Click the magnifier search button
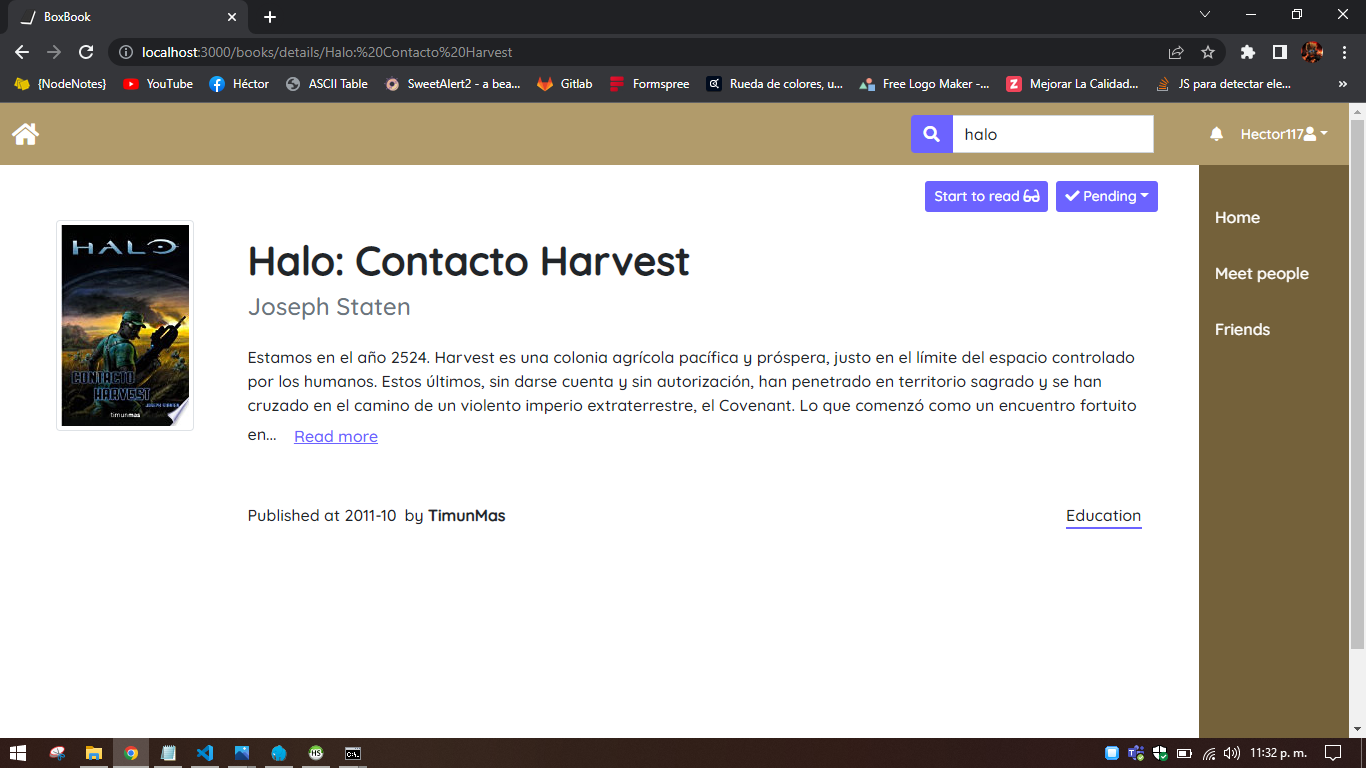The height and width of the screenshot is (768, 1366). tap(931, 134)
